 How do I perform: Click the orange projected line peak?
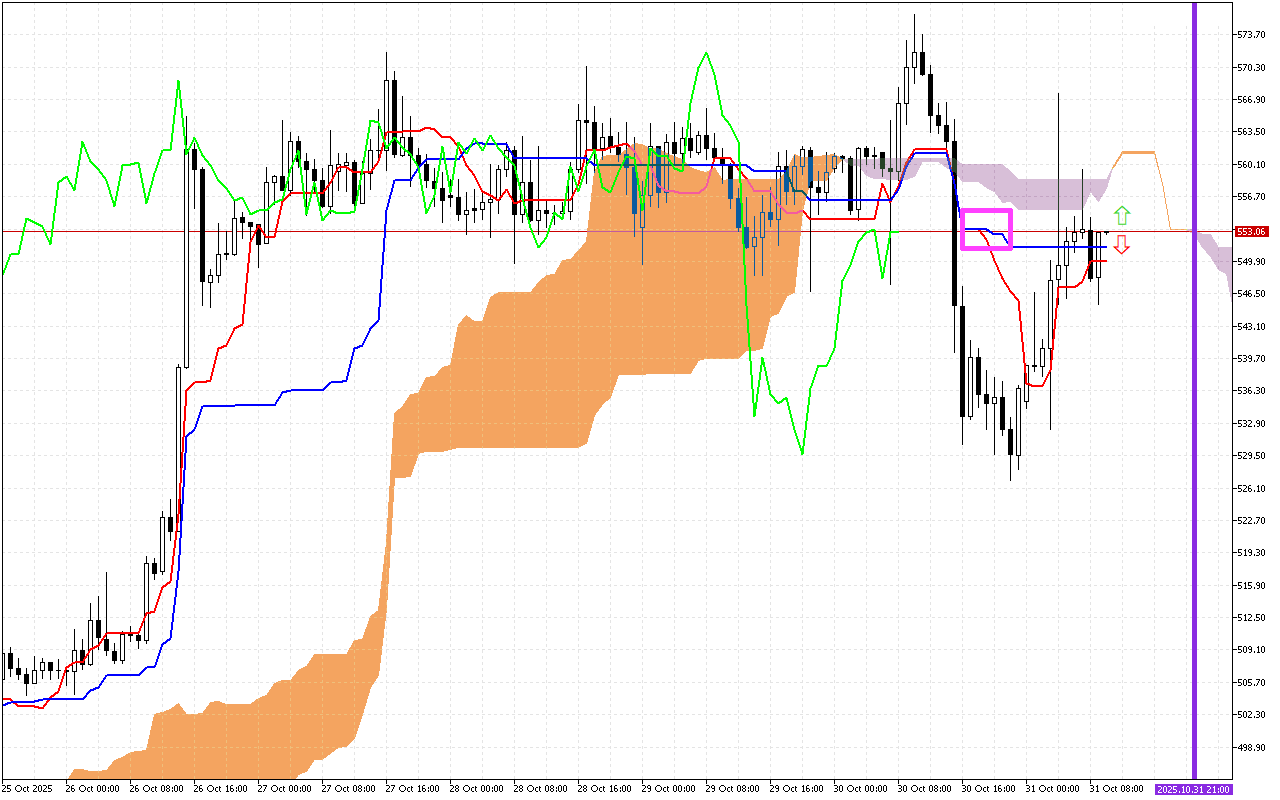coord(1138,152)
